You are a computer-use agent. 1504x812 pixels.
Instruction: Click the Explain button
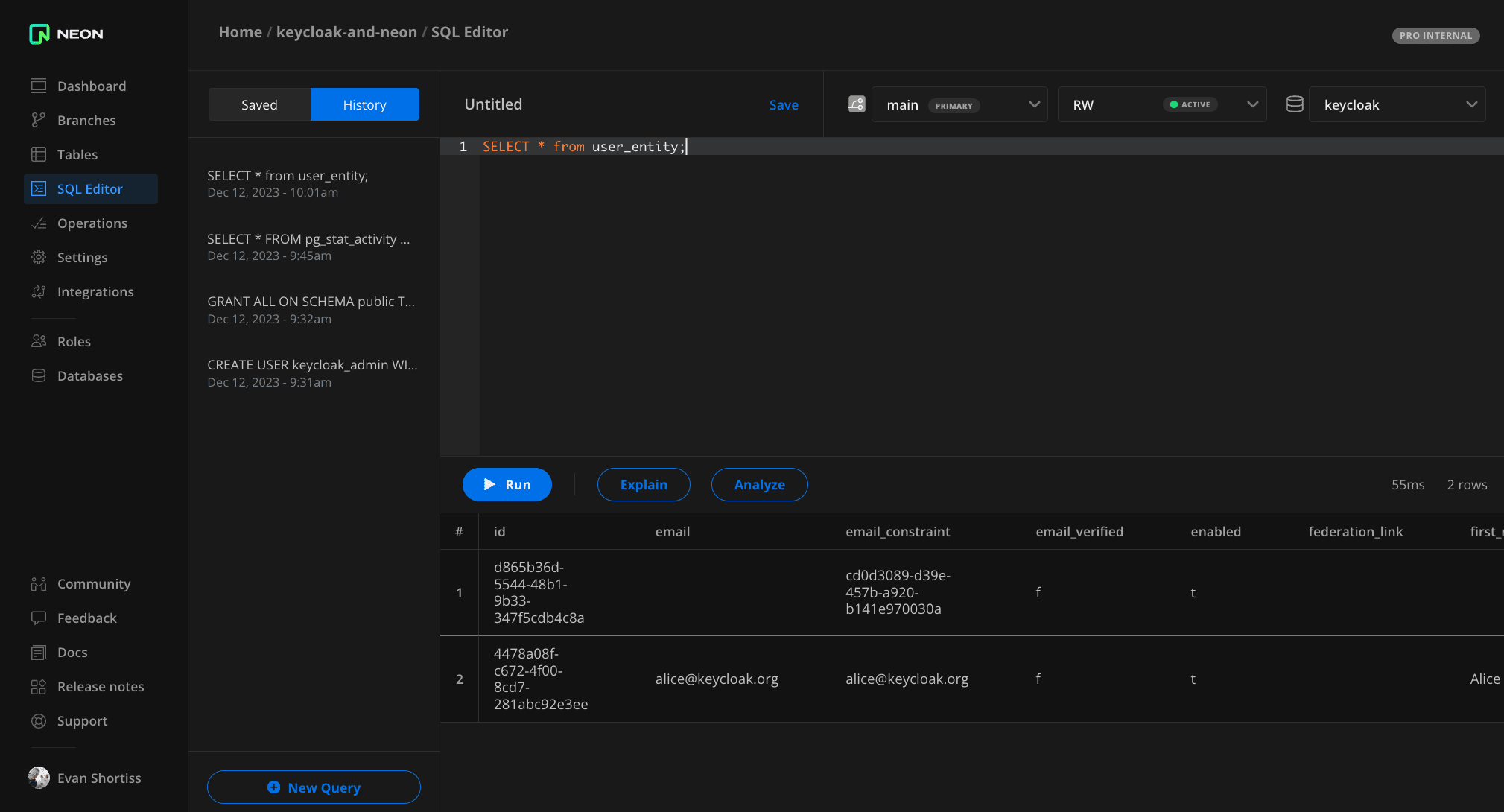(x=644, y=485)
